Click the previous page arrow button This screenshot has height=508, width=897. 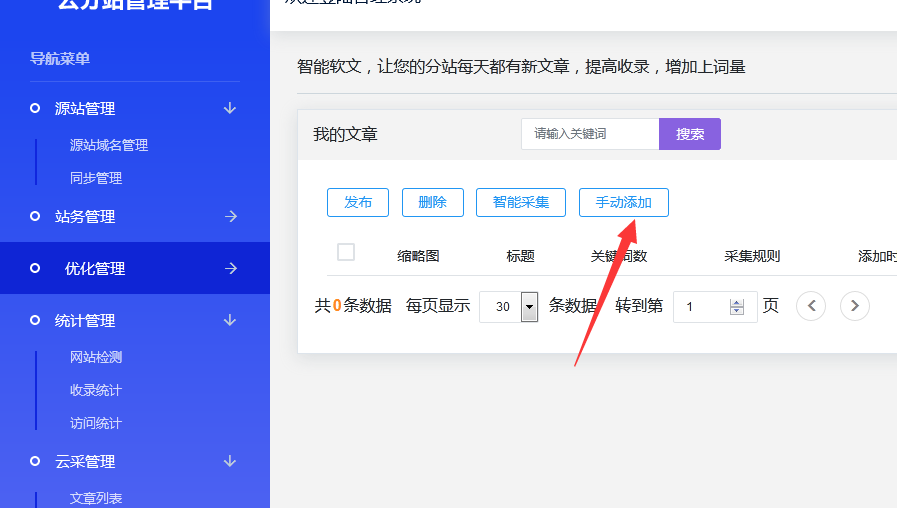click(x=810, y=306)
